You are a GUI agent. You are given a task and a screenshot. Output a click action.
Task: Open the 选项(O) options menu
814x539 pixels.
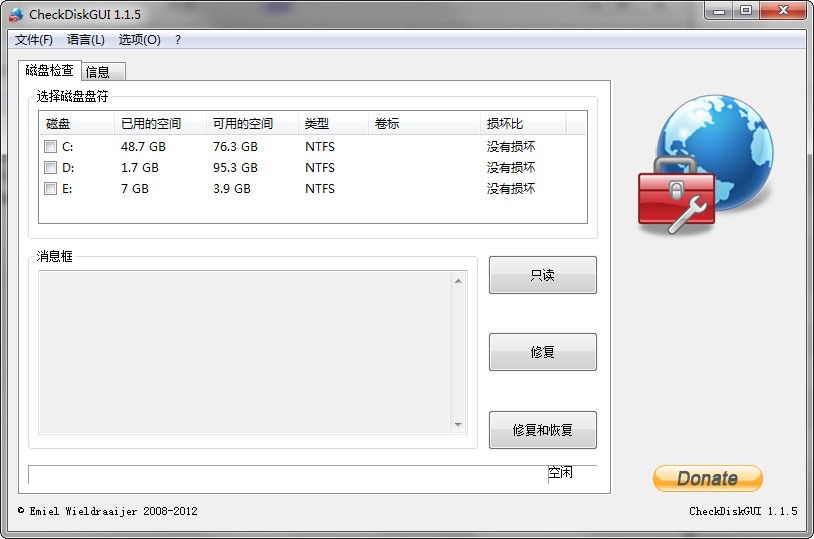click(x=139, y=40)
